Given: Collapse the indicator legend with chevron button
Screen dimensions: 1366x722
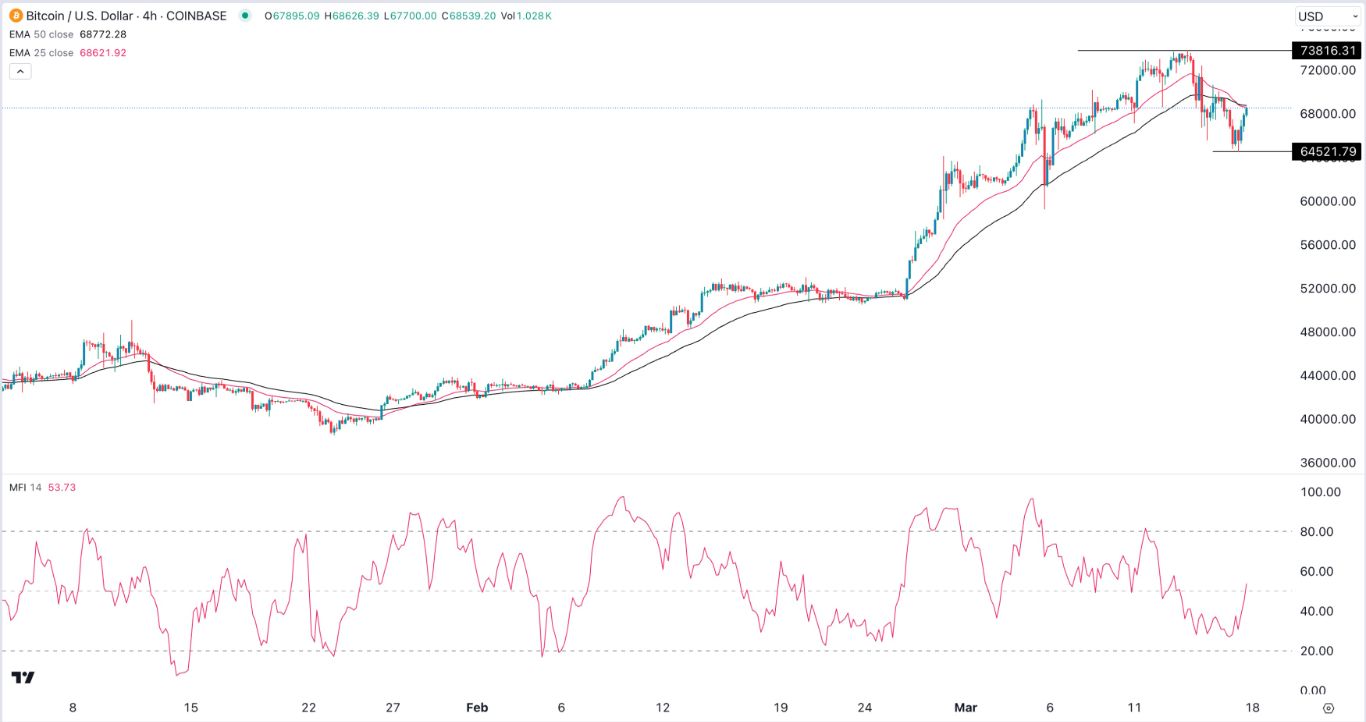Looking at the screenshot, I should 20,71.
